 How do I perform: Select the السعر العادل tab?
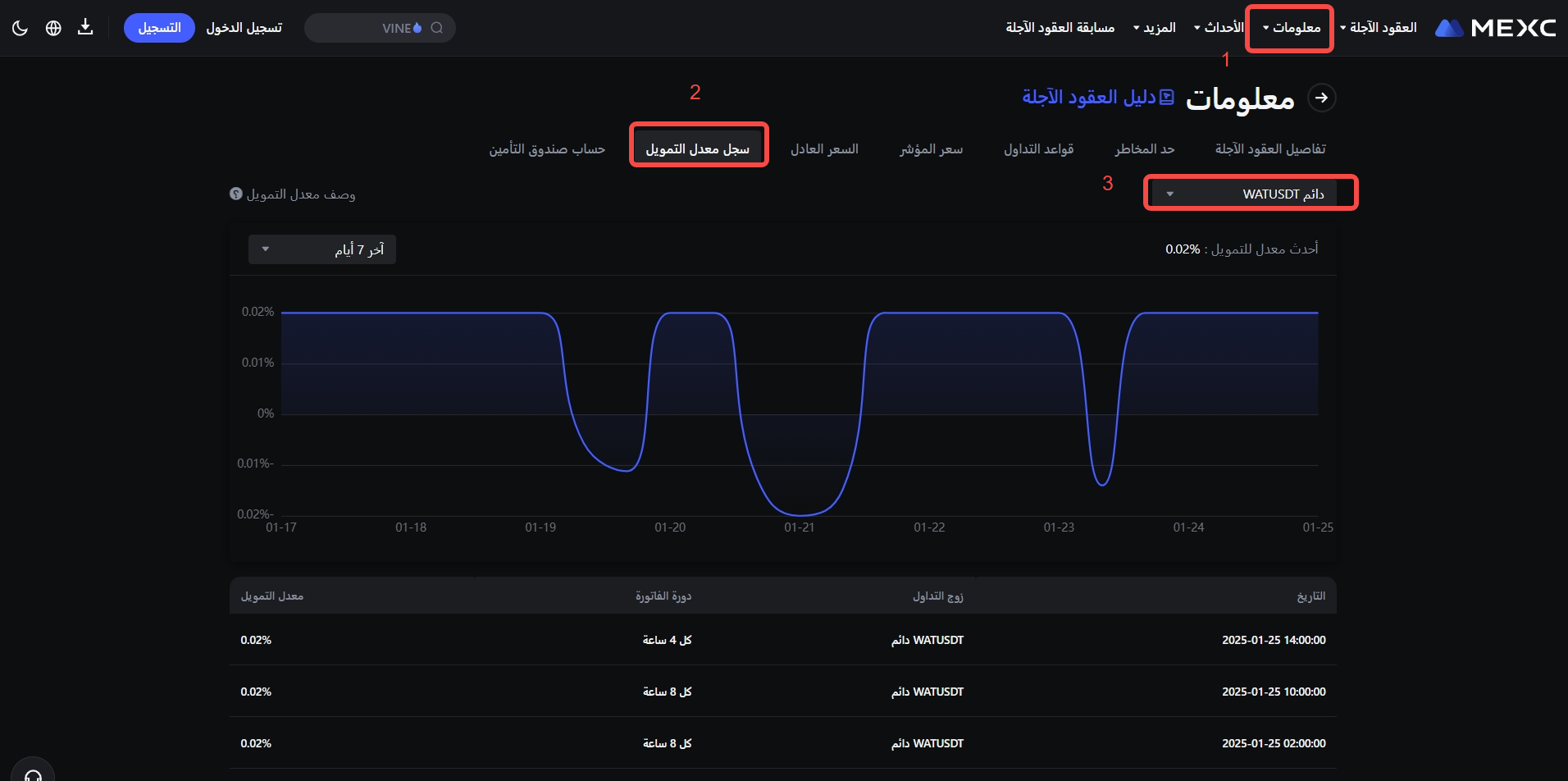824,148
